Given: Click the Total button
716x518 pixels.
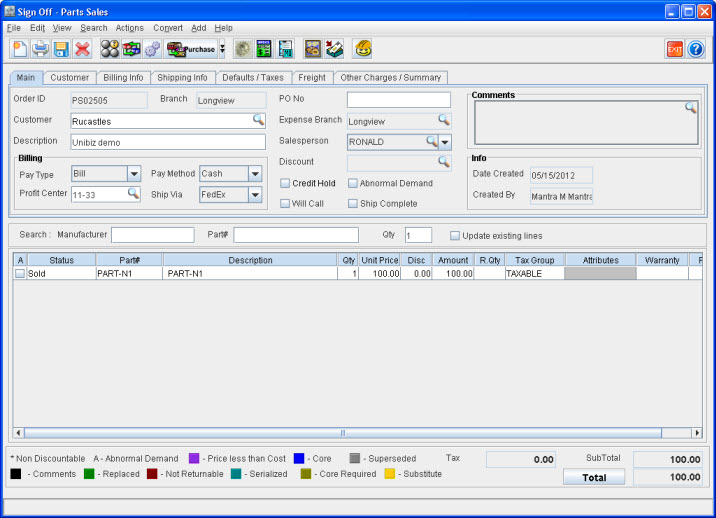Looking at the screenshot, I should (594, 477).
